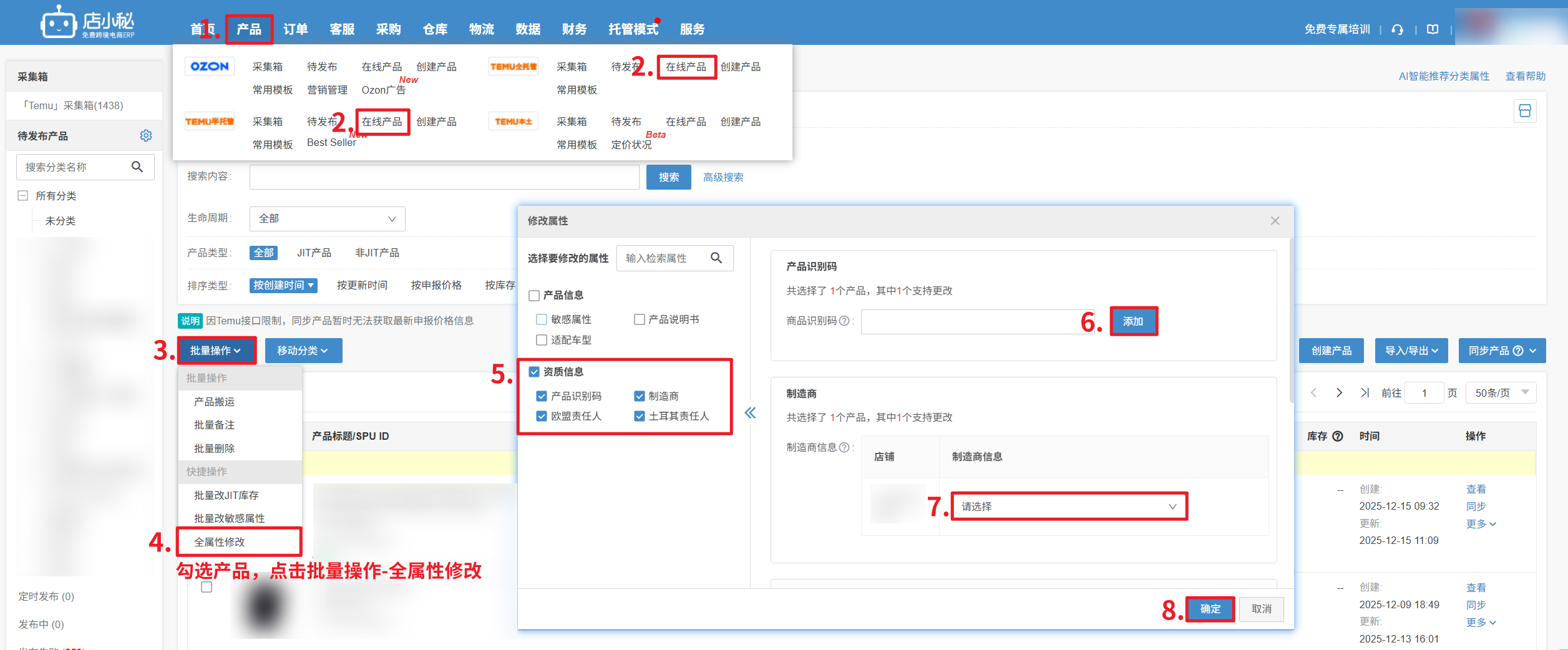This screenshot has height=650, width=1568.
Task: Expand the 生命周期 全部 dropdown
Action: 327,219
